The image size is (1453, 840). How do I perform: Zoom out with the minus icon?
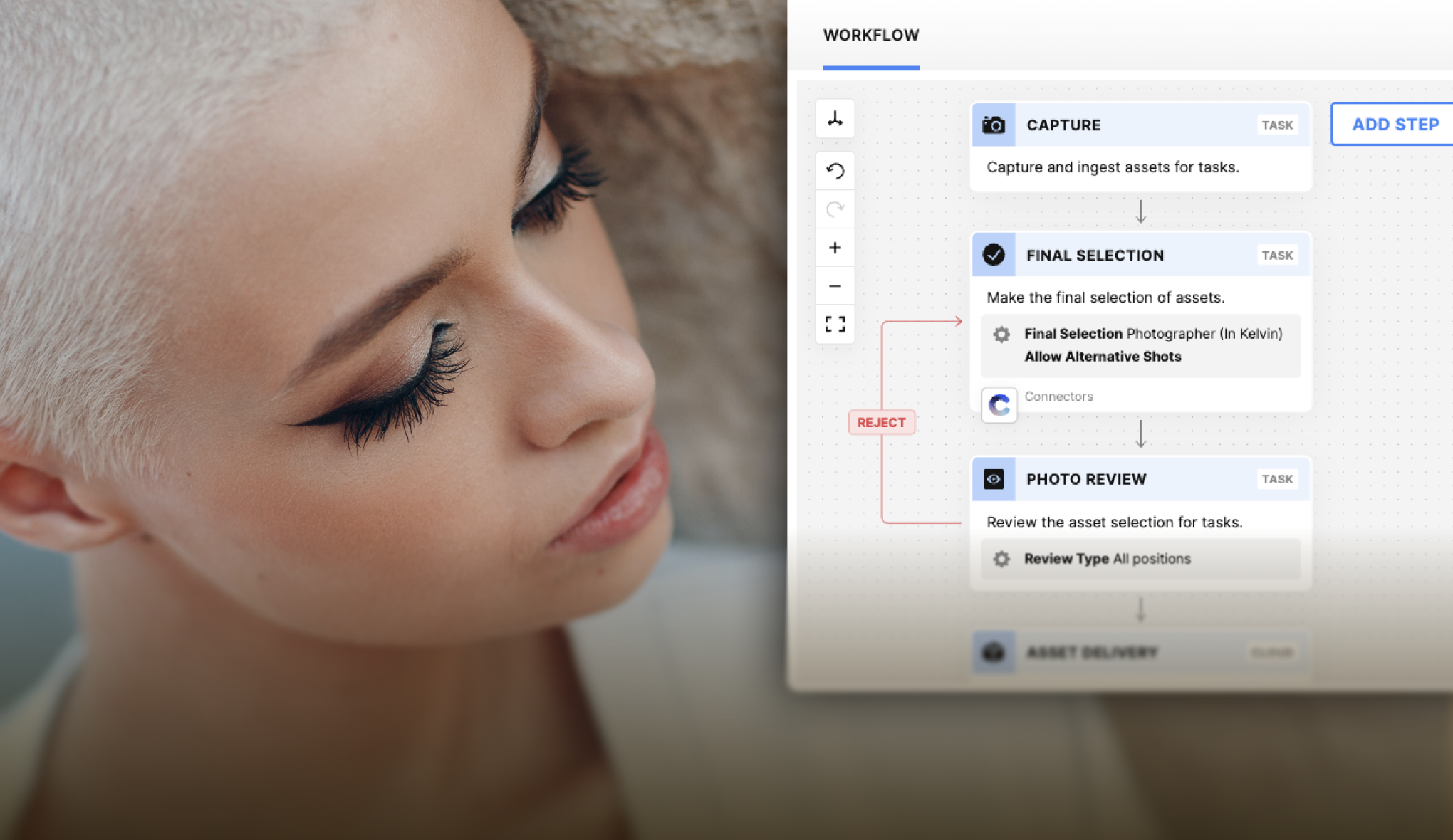pyautogui.click(x=835, y=286)
